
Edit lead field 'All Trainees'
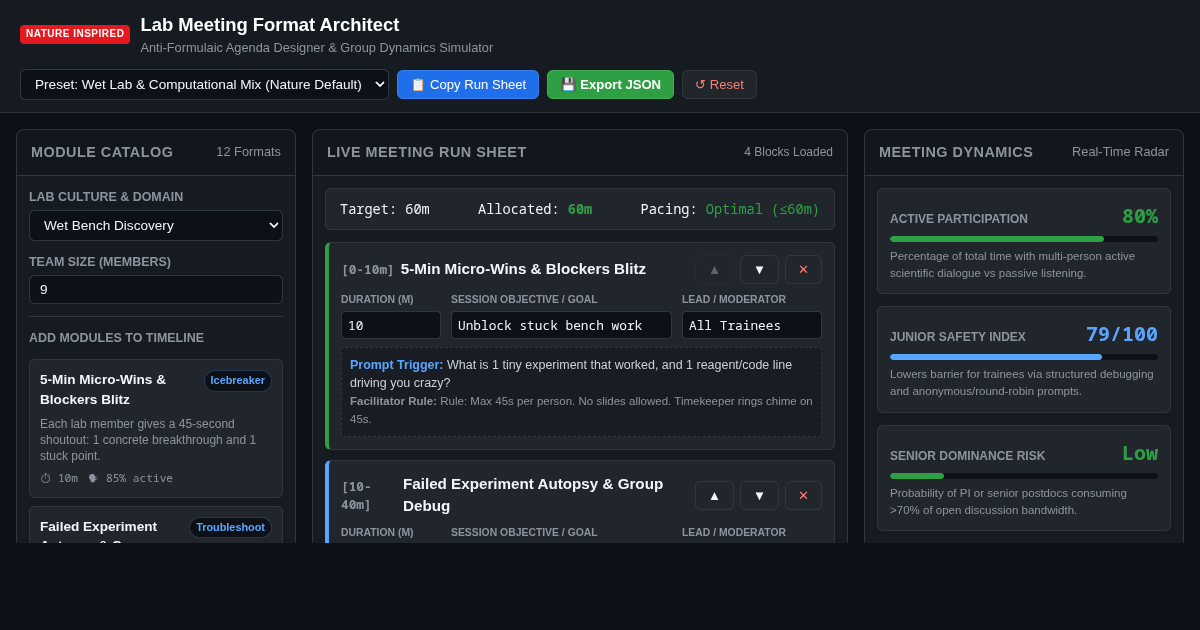[x=752, y=325]
